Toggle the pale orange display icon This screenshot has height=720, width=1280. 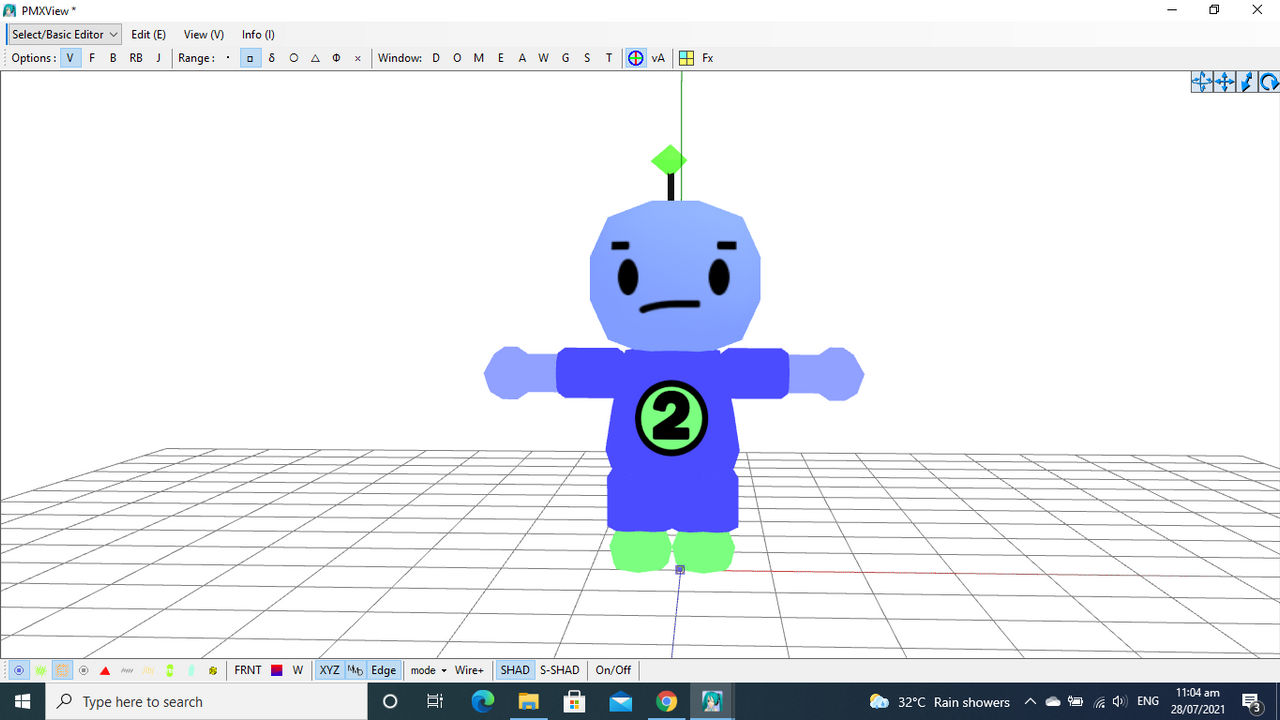click(x=149, y=670)
